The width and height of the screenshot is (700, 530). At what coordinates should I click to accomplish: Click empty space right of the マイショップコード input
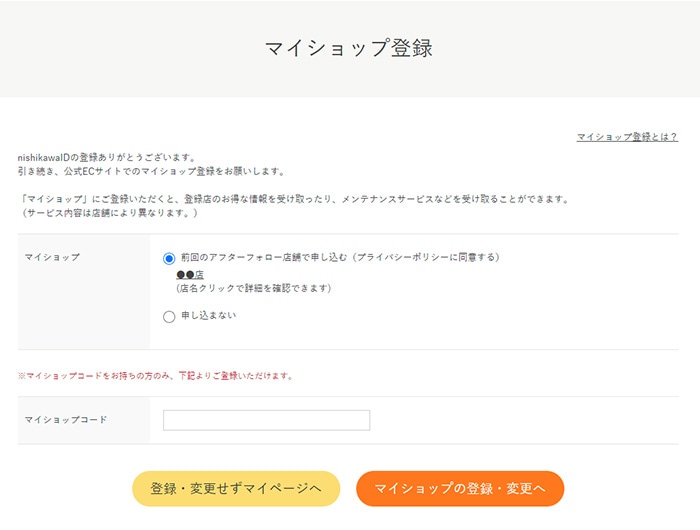click(x=522, y=420)
